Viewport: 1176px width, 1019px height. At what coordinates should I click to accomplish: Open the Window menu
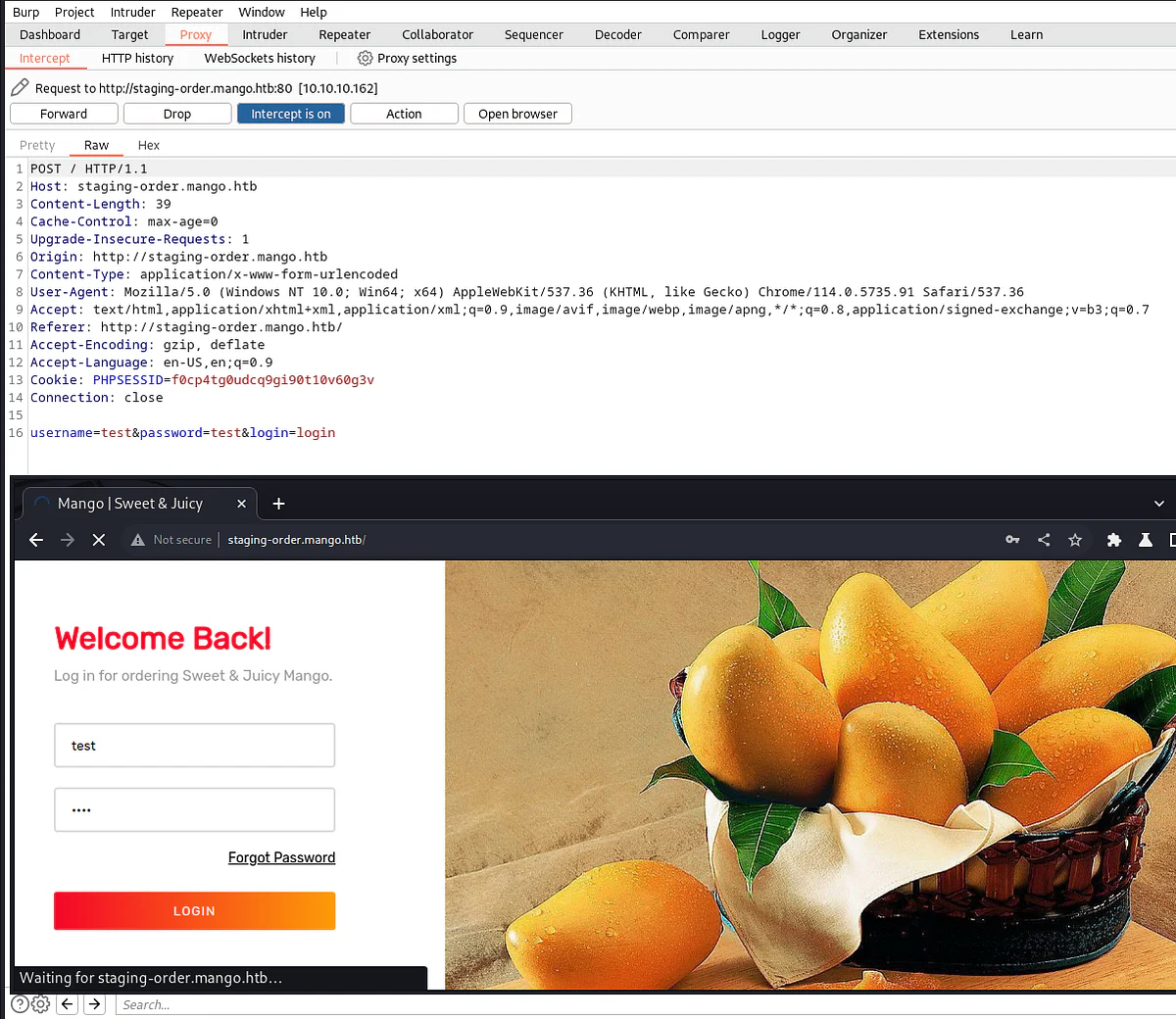coord(262,12)
